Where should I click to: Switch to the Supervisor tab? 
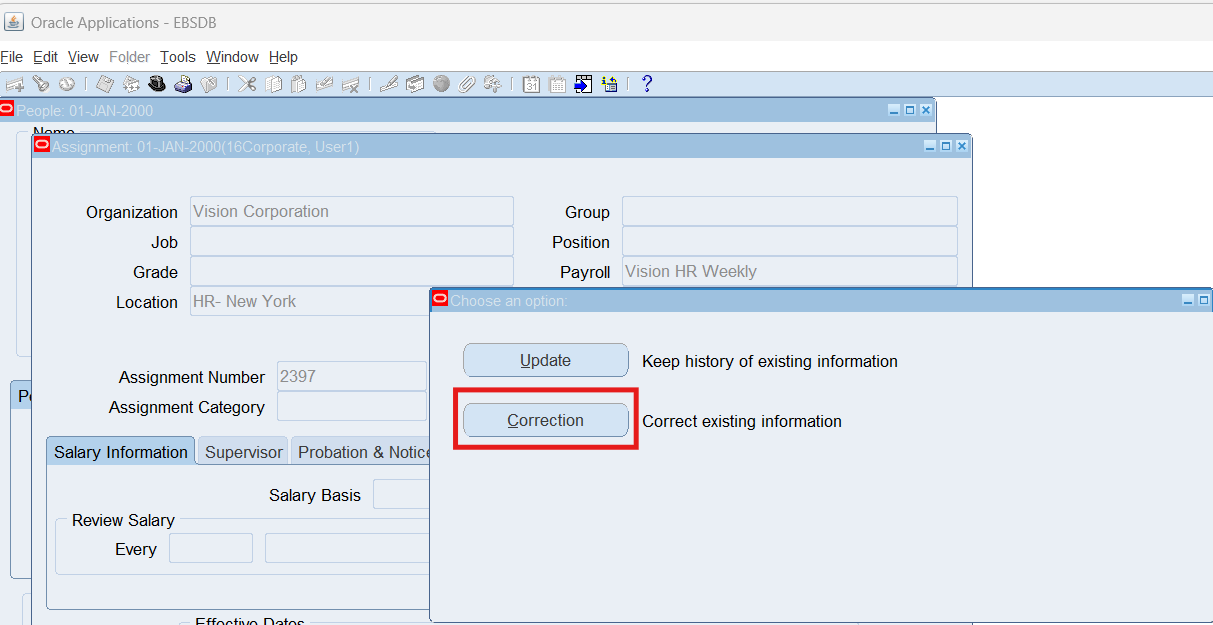click(243, 452)
